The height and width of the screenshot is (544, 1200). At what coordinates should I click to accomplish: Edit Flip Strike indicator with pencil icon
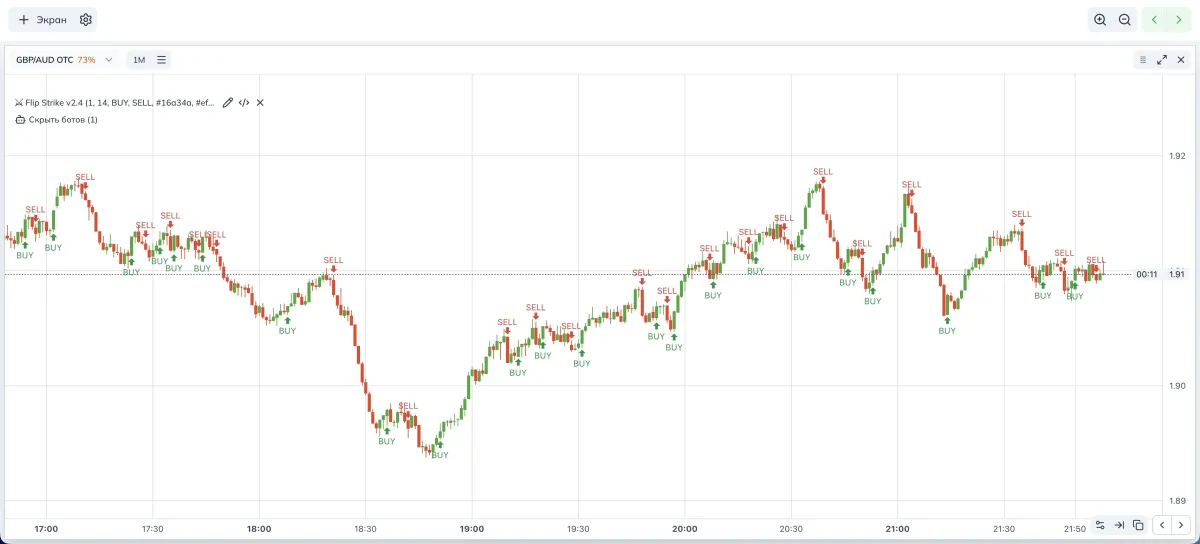[228, 102]
